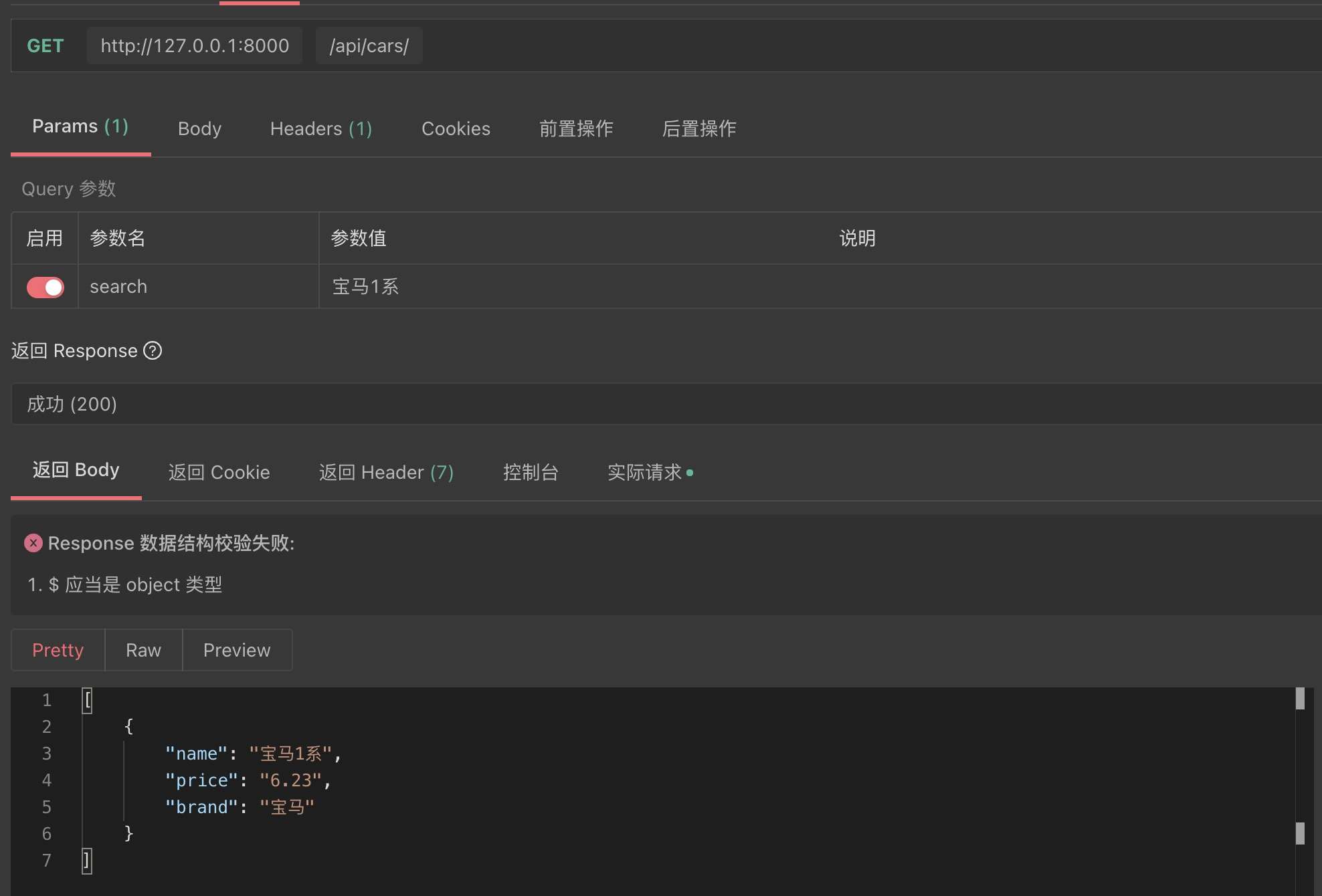Open the 前置操作 tab

[576, 128]
